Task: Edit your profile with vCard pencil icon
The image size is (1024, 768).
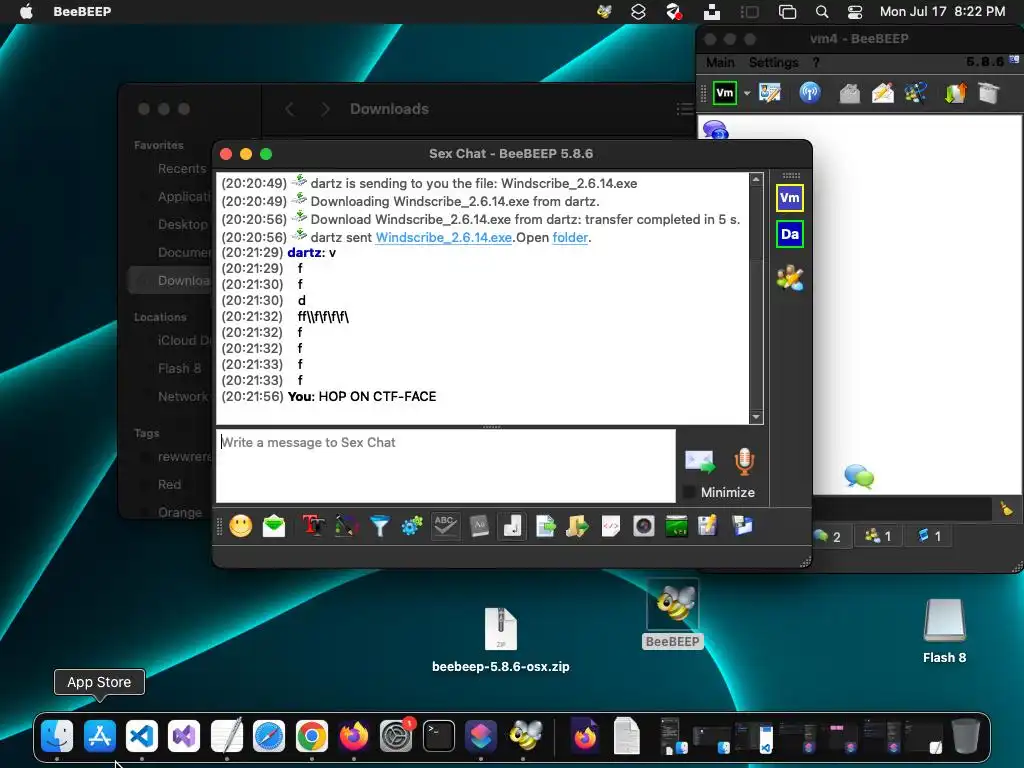Action: 770,93
